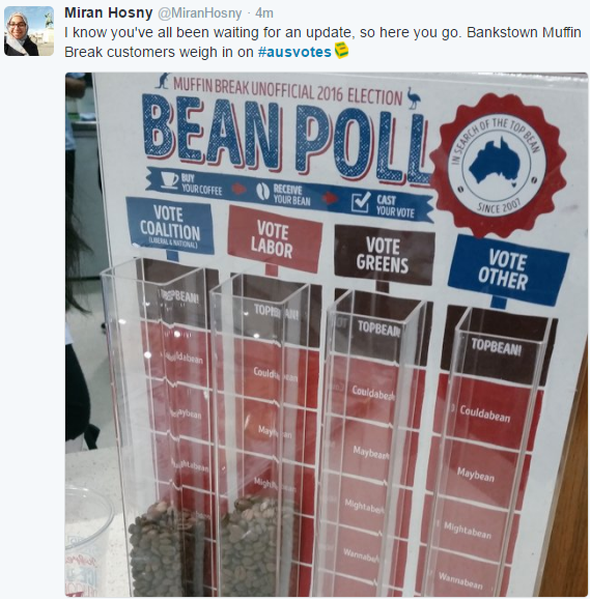
Task: Click the Miran Hosny display name
Action: [109, 13]
